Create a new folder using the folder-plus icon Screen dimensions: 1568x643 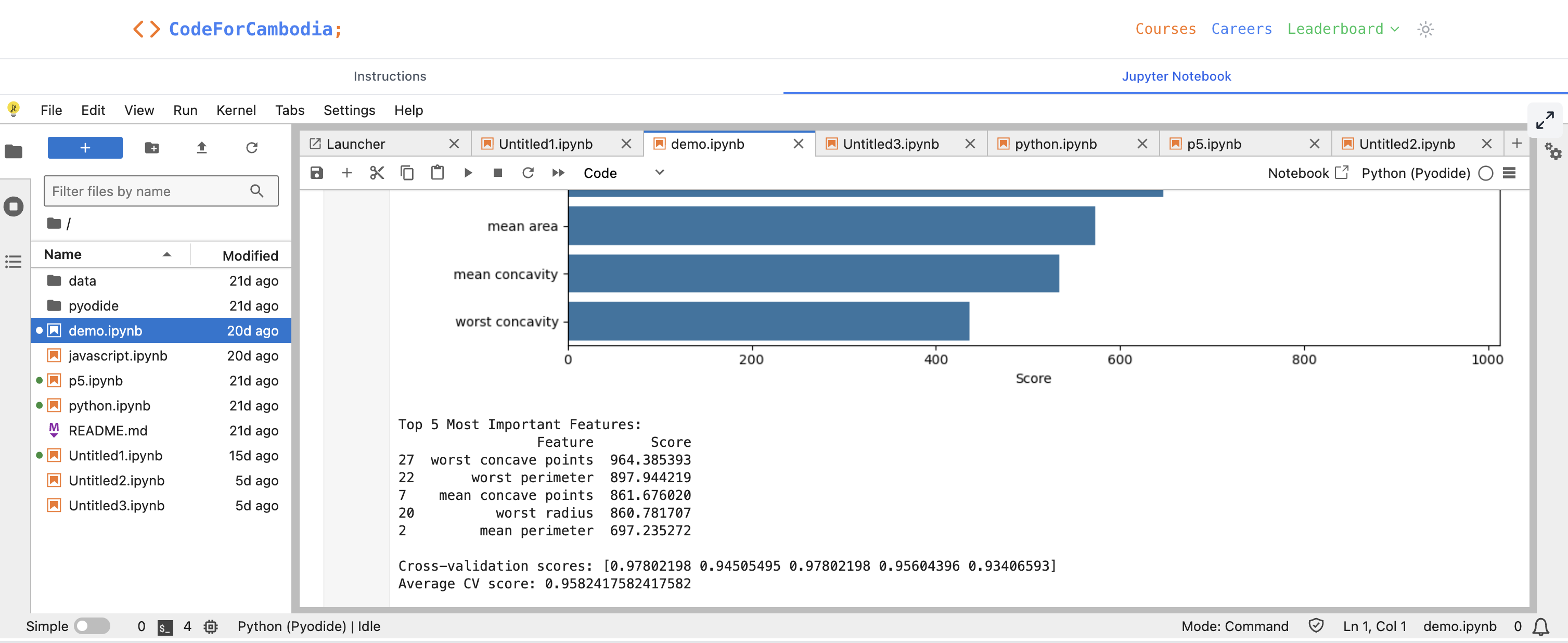pyautogui.click(x=151, y=148)
